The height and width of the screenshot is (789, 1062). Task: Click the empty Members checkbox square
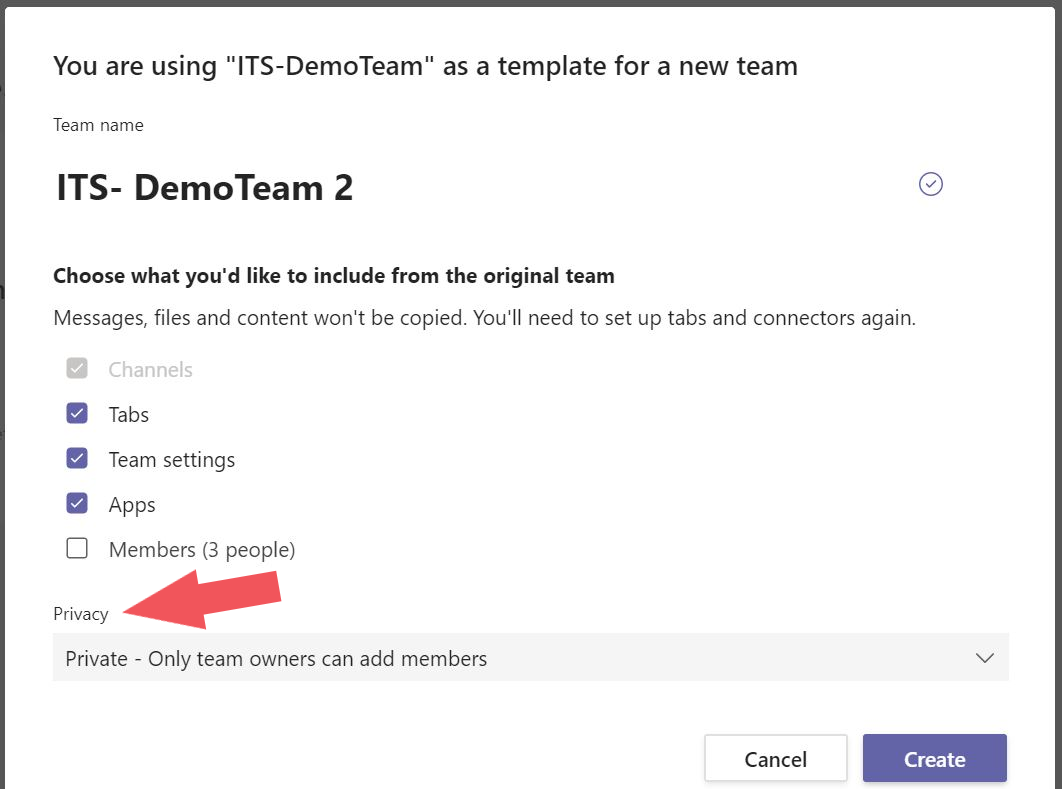(77, 547)
